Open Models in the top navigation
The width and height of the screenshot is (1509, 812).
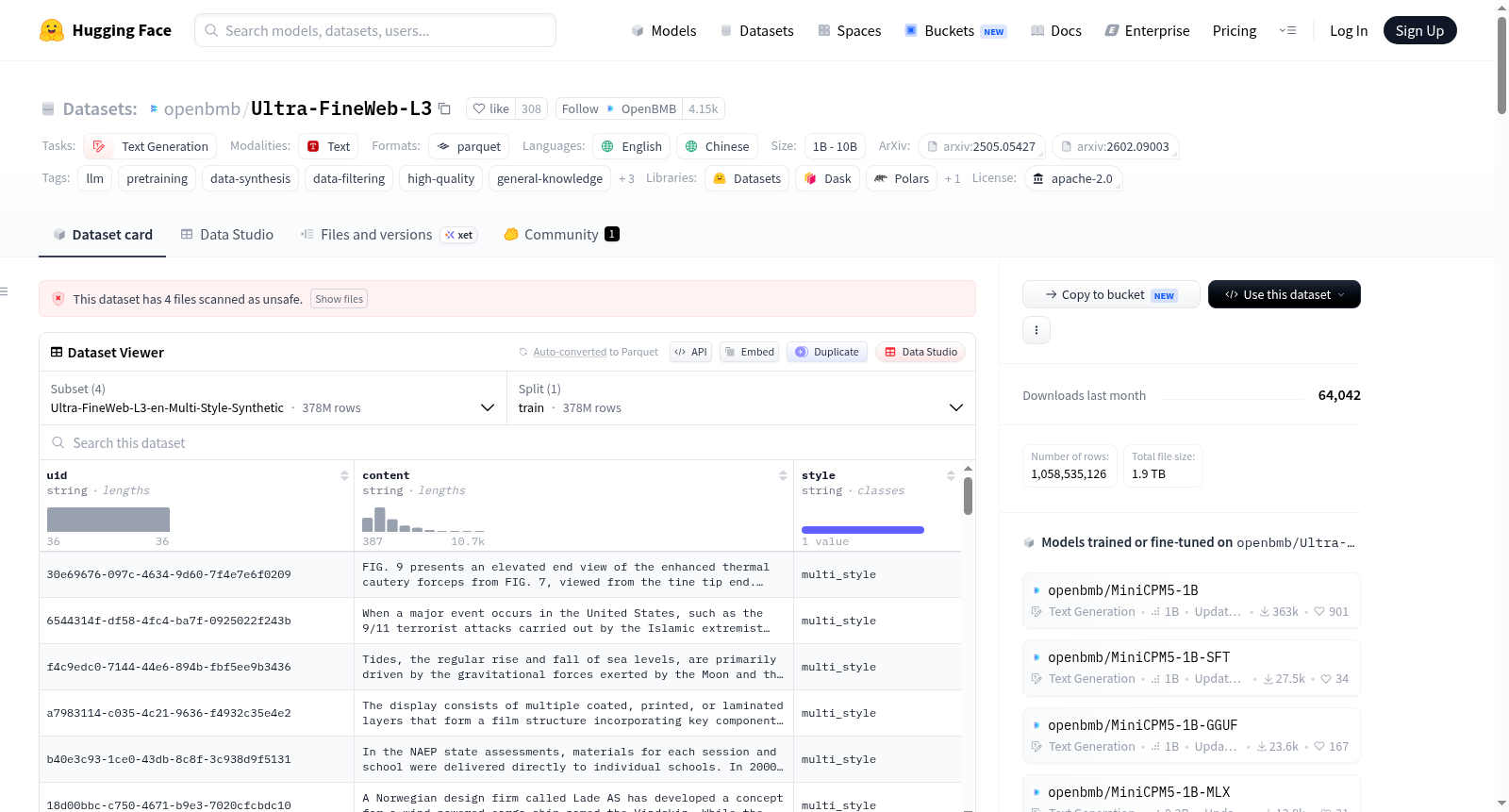pos(664,30)
